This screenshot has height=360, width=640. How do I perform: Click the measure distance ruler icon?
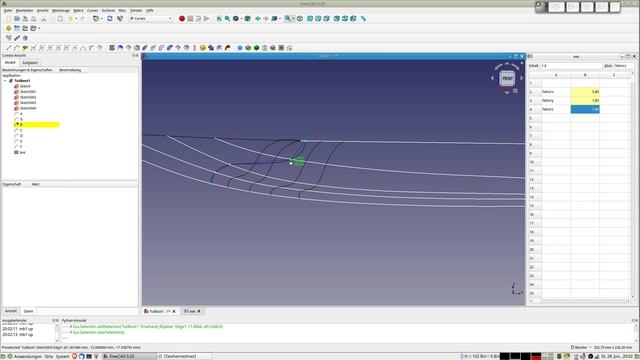point(363,18)
